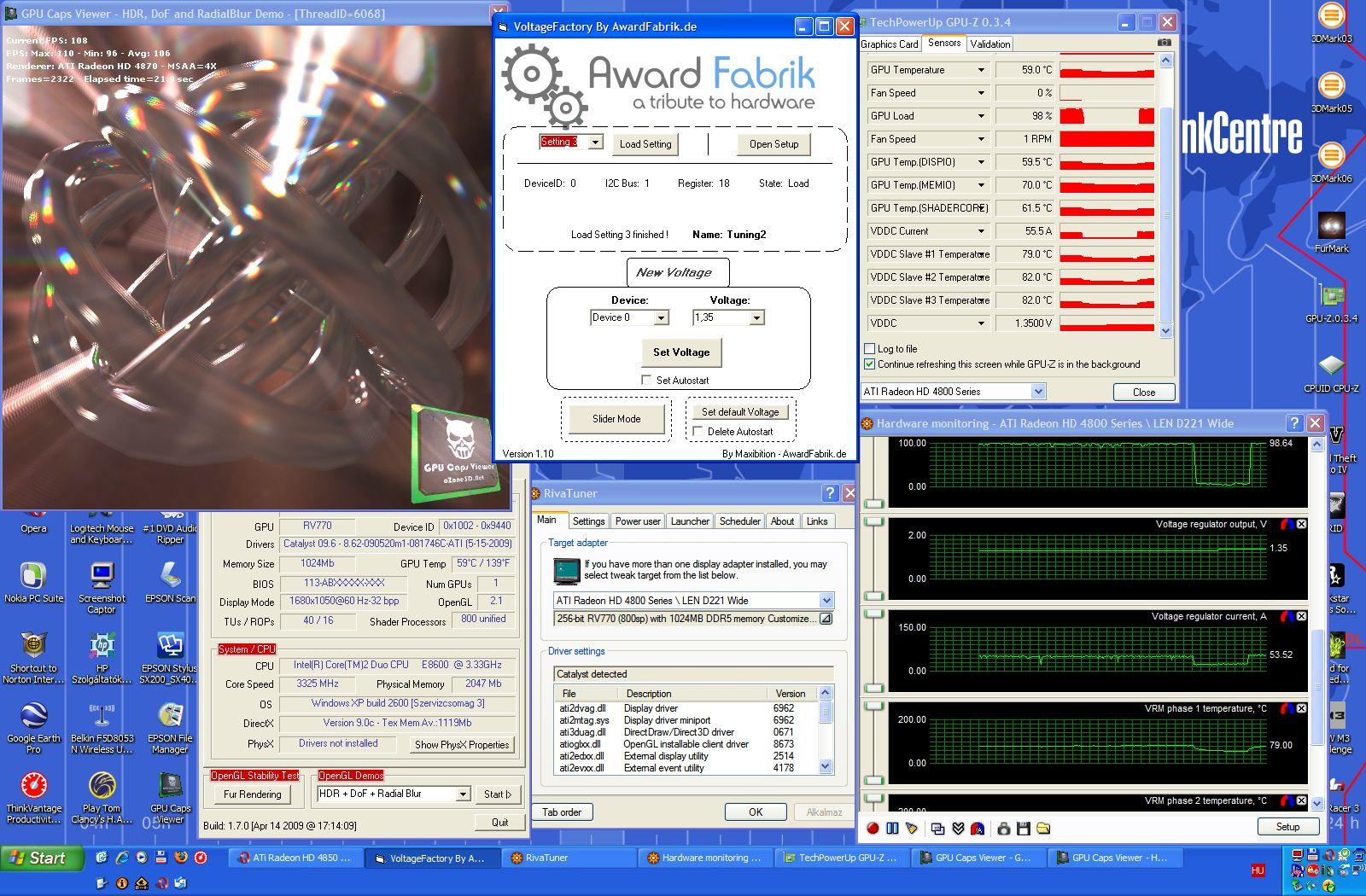Click the upper range slider handle of the Voltage regulator output graph
1366x896 pixels.
point(873,522)
